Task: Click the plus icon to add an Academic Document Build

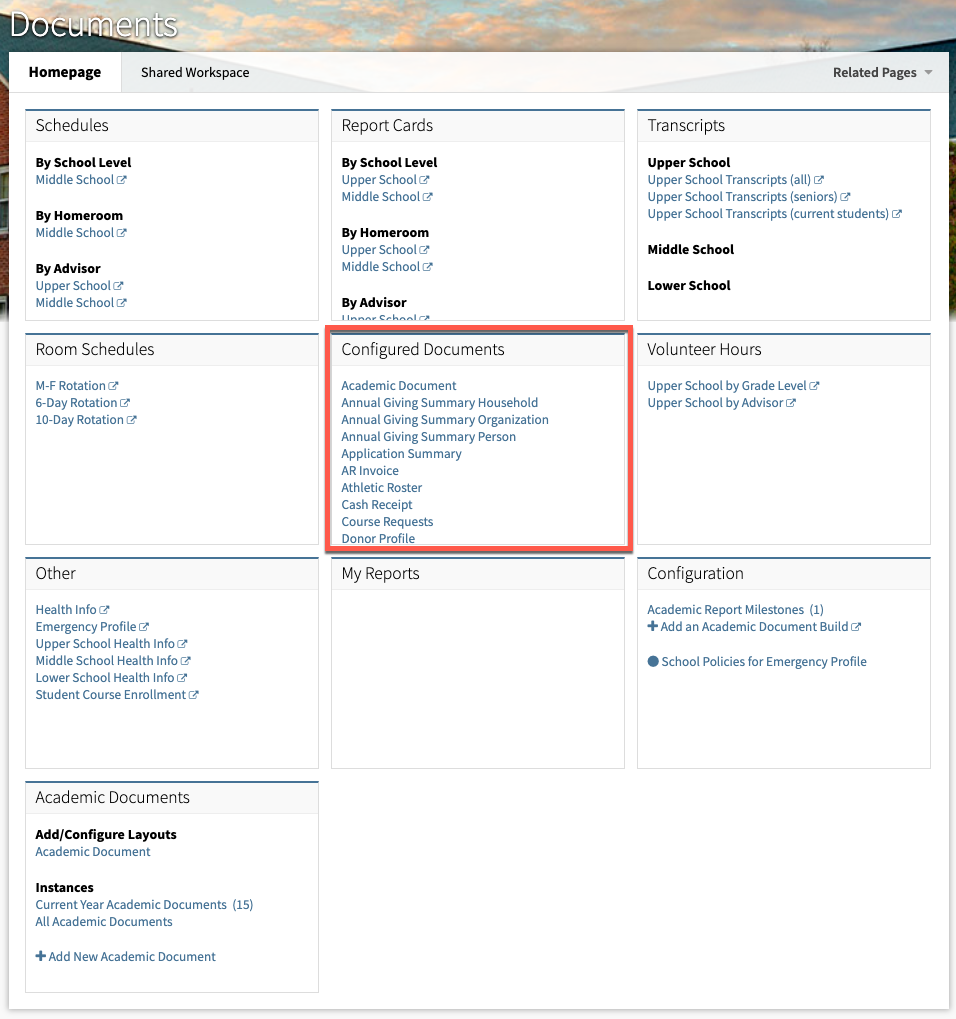Action: coord(654,627)
